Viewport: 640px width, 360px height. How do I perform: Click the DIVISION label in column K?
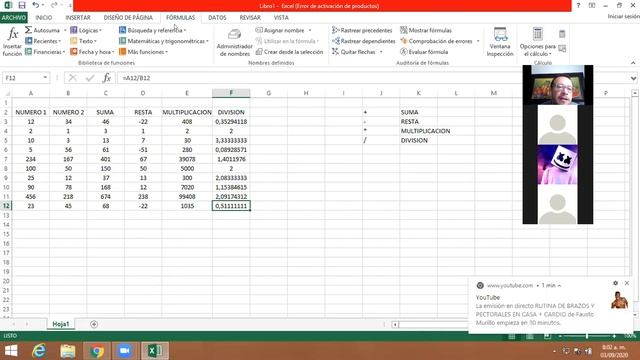[414, 140]
